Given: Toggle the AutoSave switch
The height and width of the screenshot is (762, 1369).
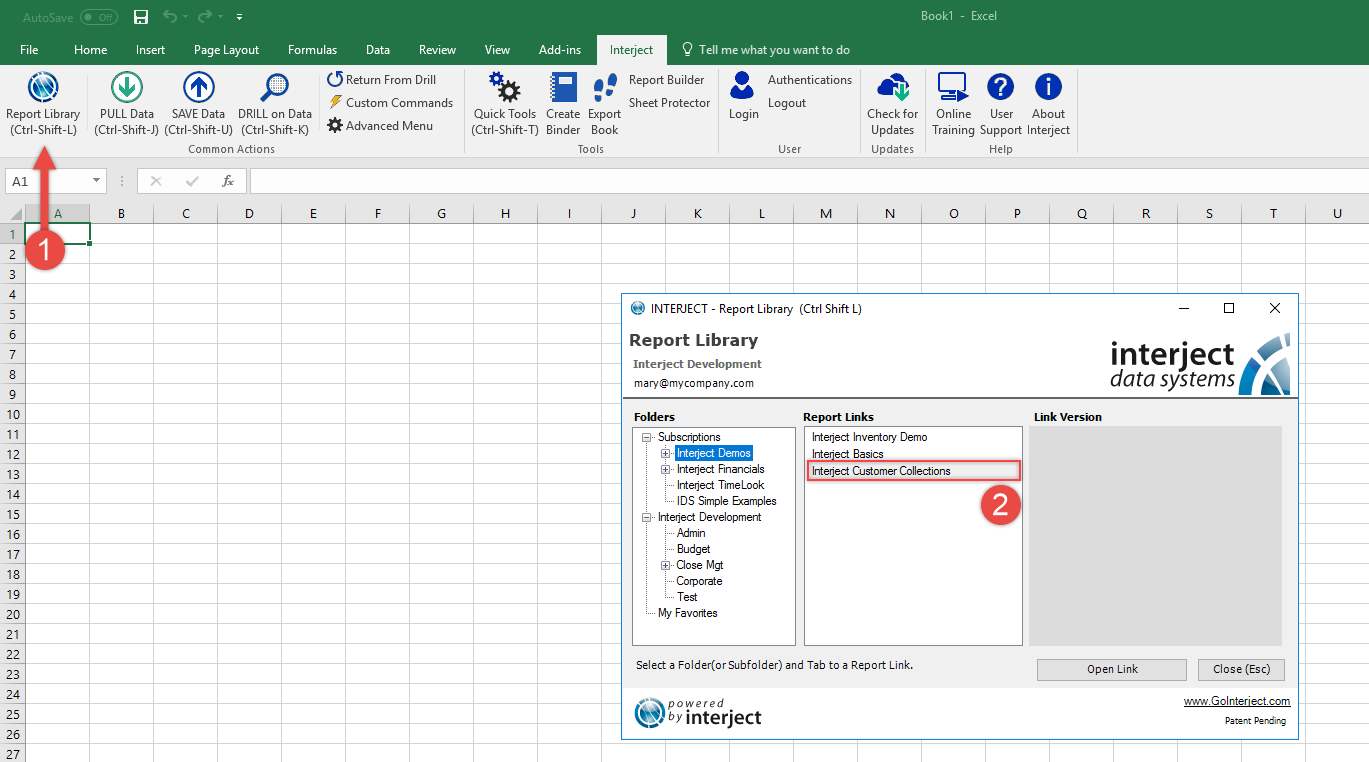Looking at the screenshot, I should click(98, 17).
